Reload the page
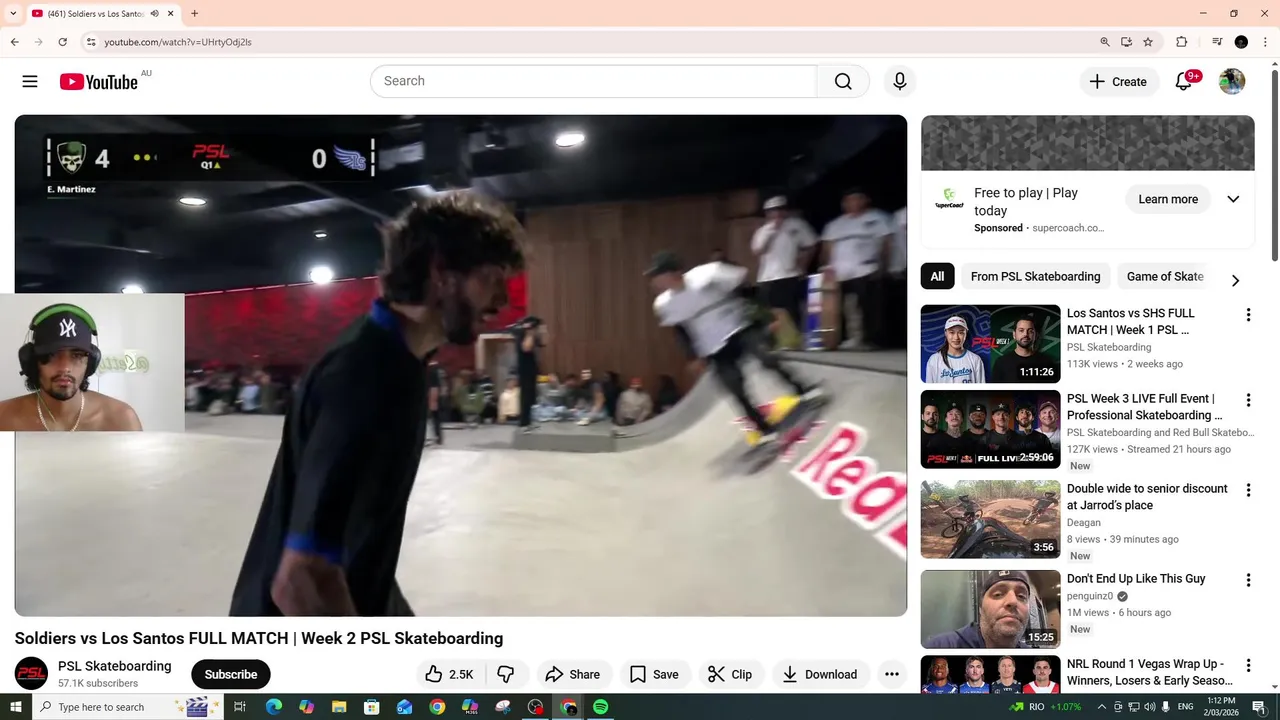 click(62, 42)
